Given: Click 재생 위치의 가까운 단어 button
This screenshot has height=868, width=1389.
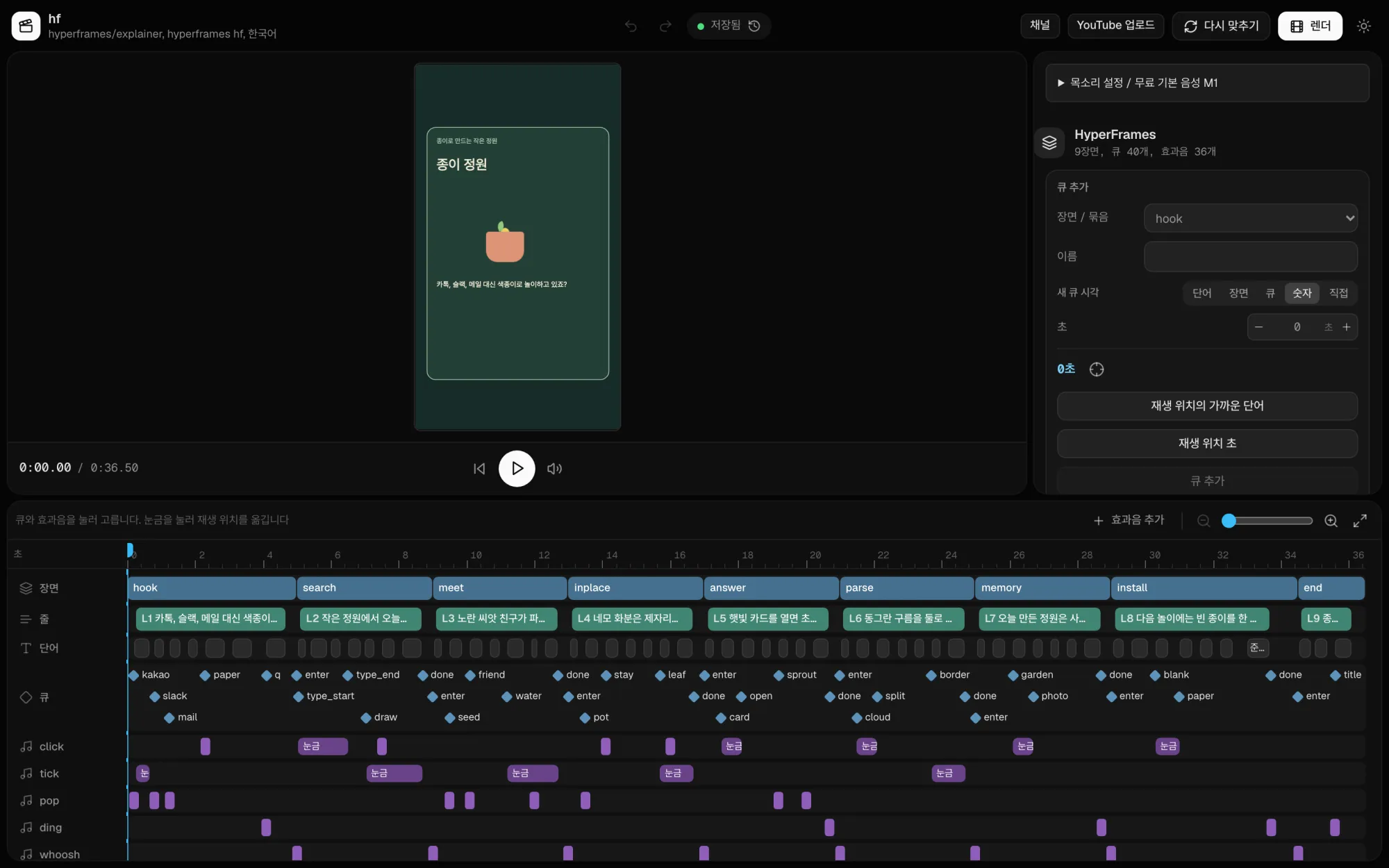Looking at the screenshot, I should [1207, 406].
